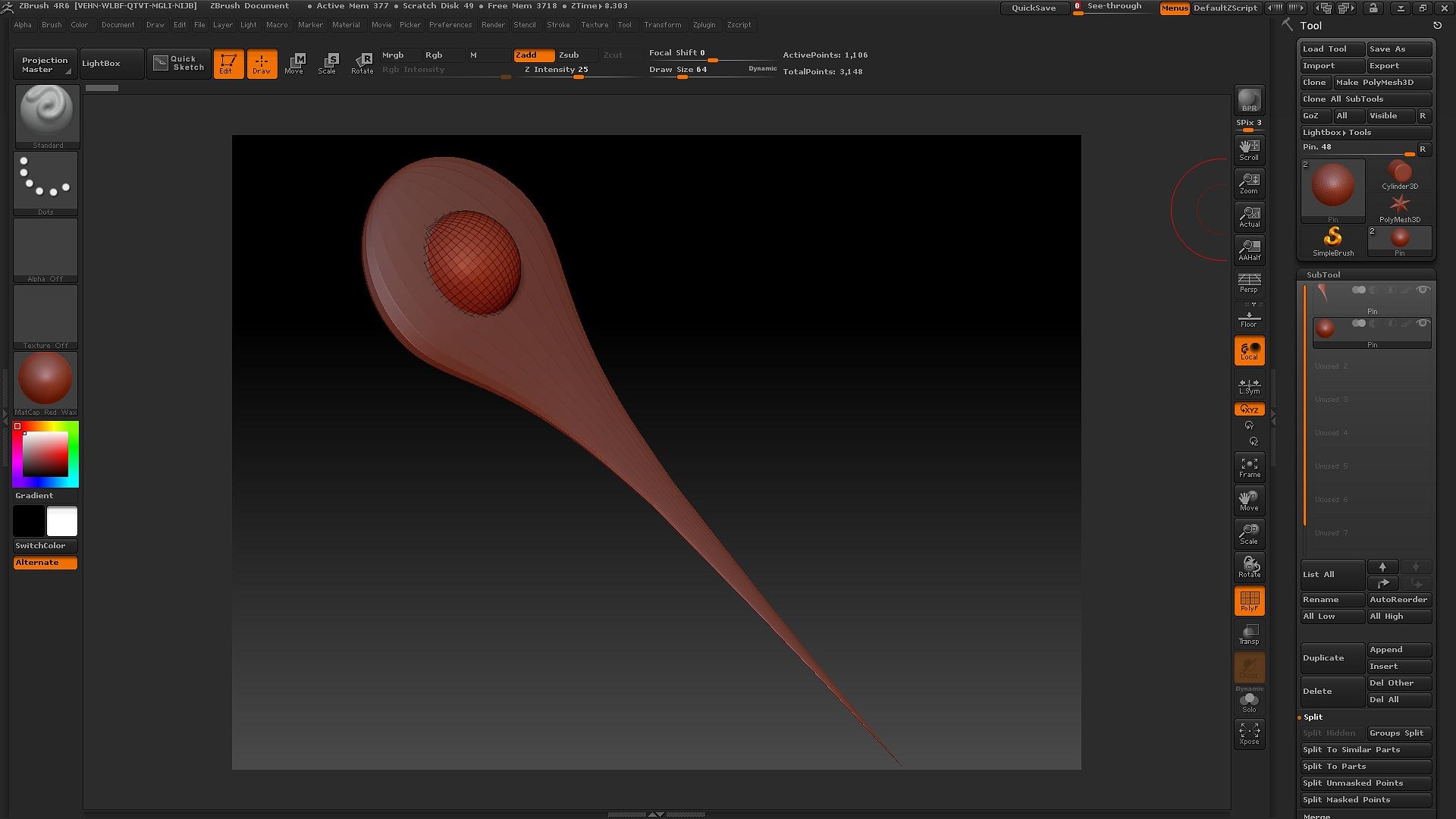This screenshot has width=1456, height=819.
Task: Open the Alpha Off selector
Action: pos(46,250)
